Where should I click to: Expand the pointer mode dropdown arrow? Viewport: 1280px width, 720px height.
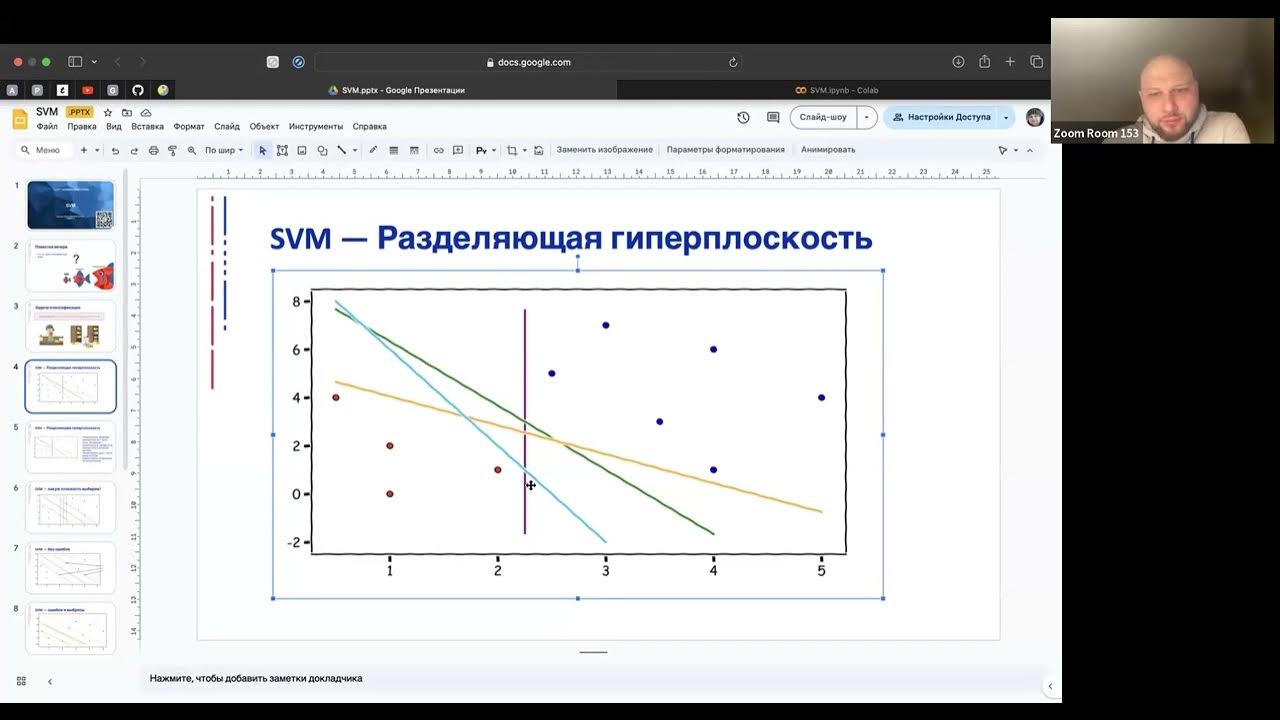[1016, 150]
